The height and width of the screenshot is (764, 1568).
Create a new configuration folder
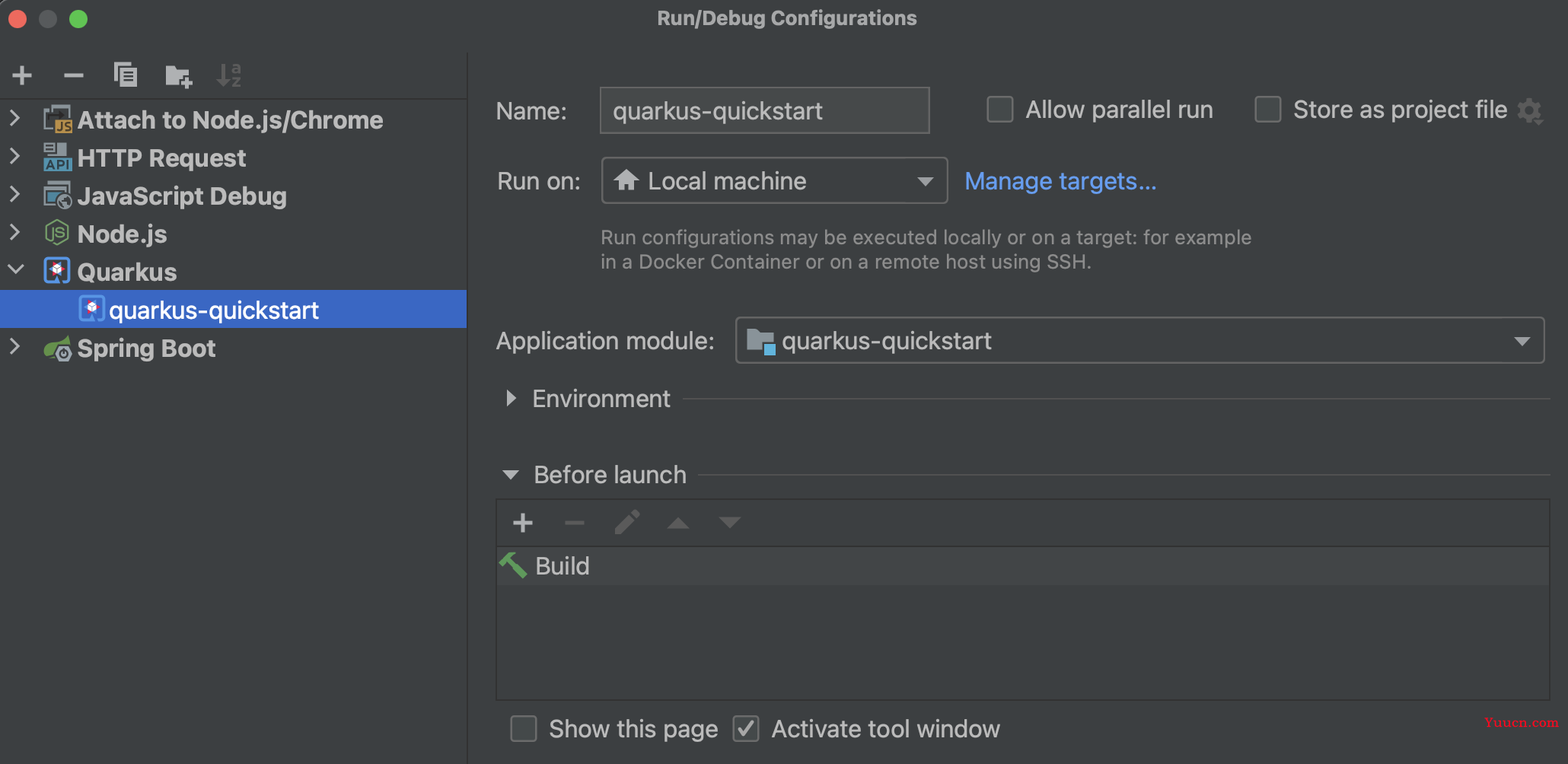tap(178, 75)
